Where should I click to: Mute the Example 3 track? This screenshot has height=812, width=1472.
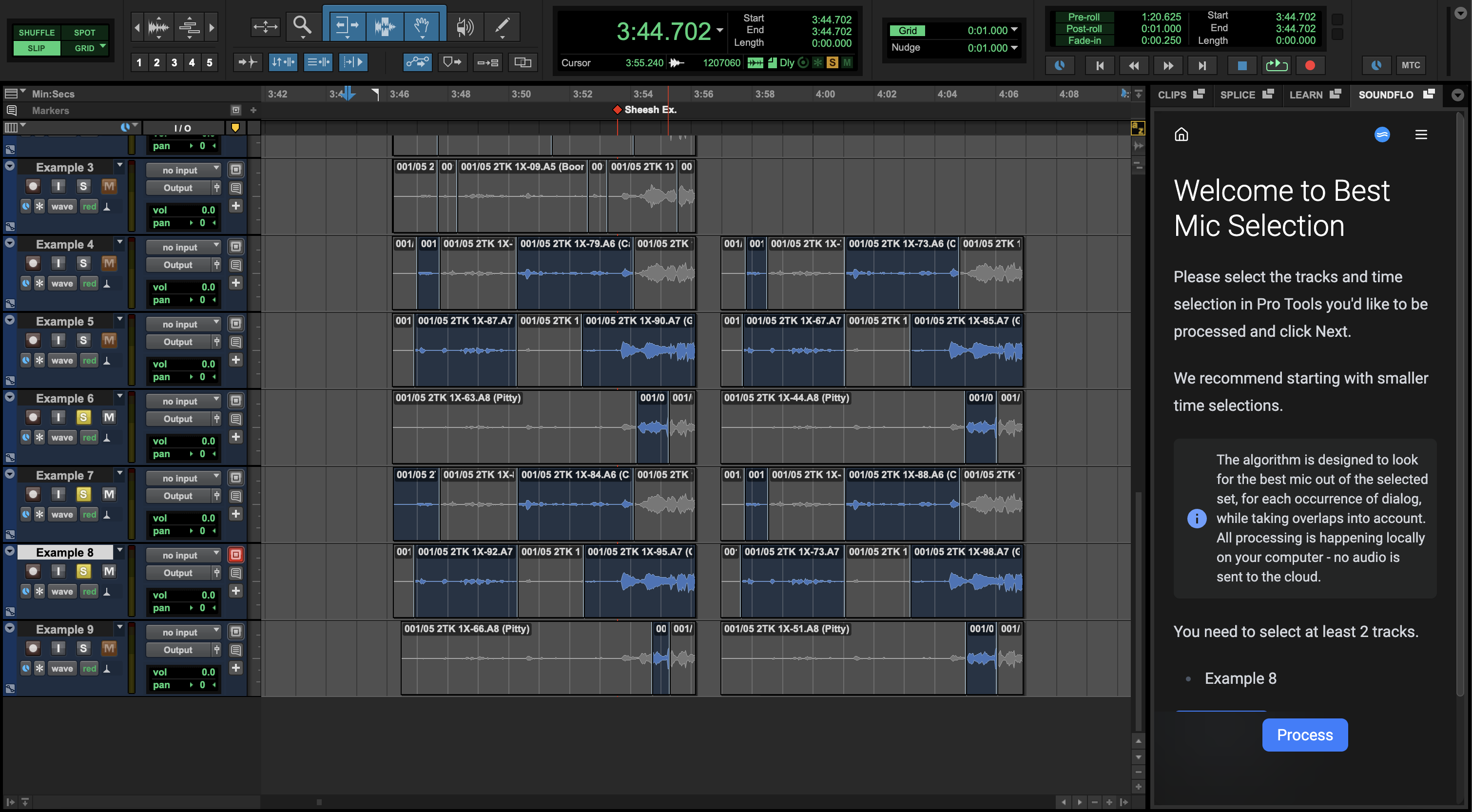[x=109, y=186]
